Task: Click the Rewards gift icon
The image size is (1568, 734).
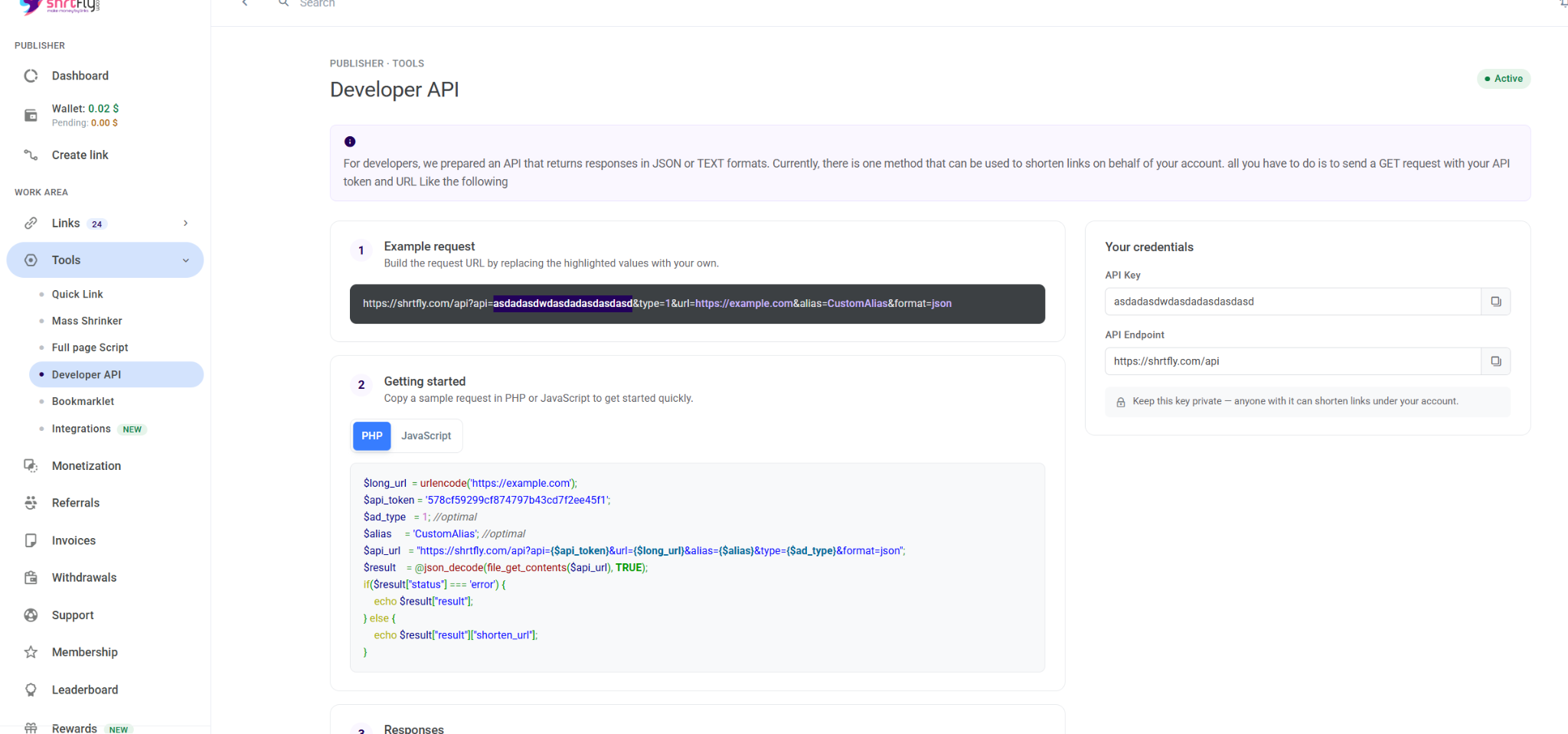Action: (31, 728)
